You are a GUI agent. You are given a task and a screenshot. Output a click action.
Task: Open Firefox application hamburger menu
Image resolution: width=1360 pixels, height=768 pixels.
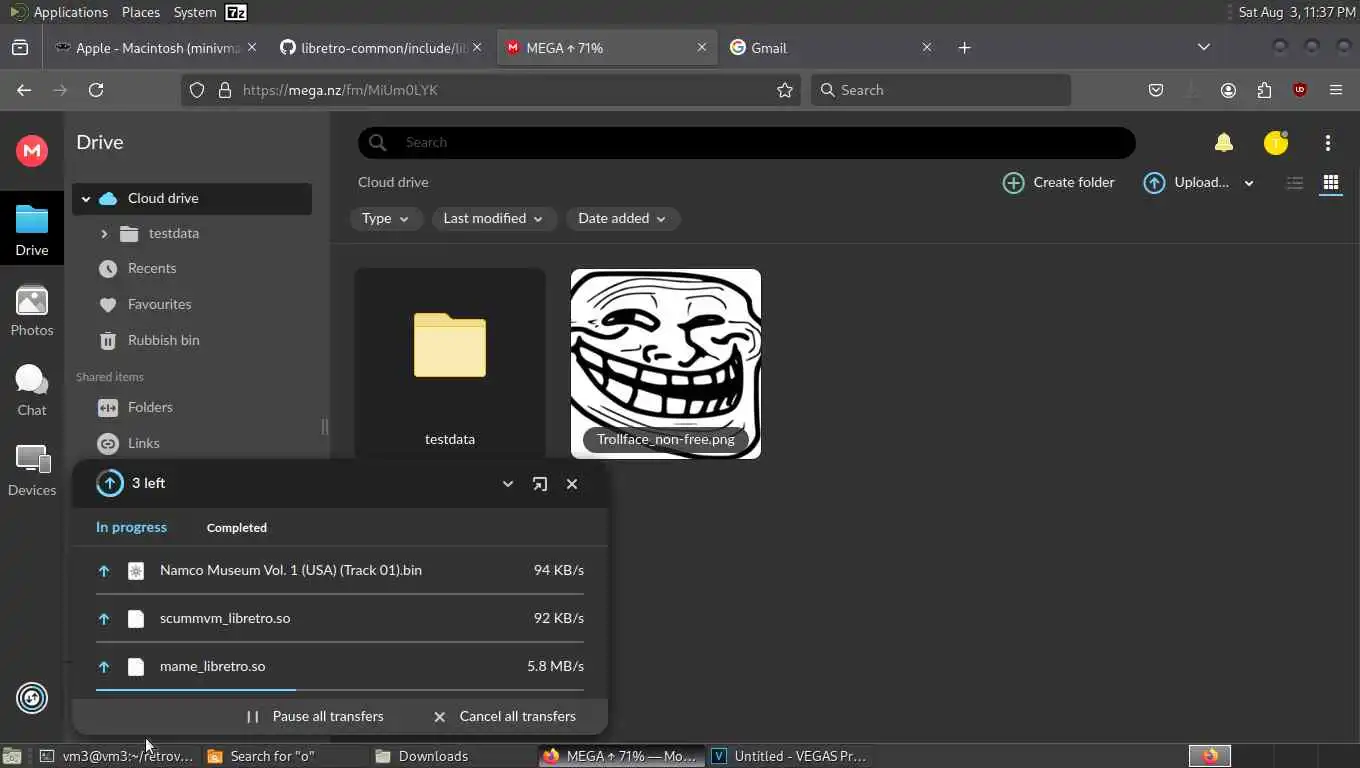click(x=1336, y=90)
